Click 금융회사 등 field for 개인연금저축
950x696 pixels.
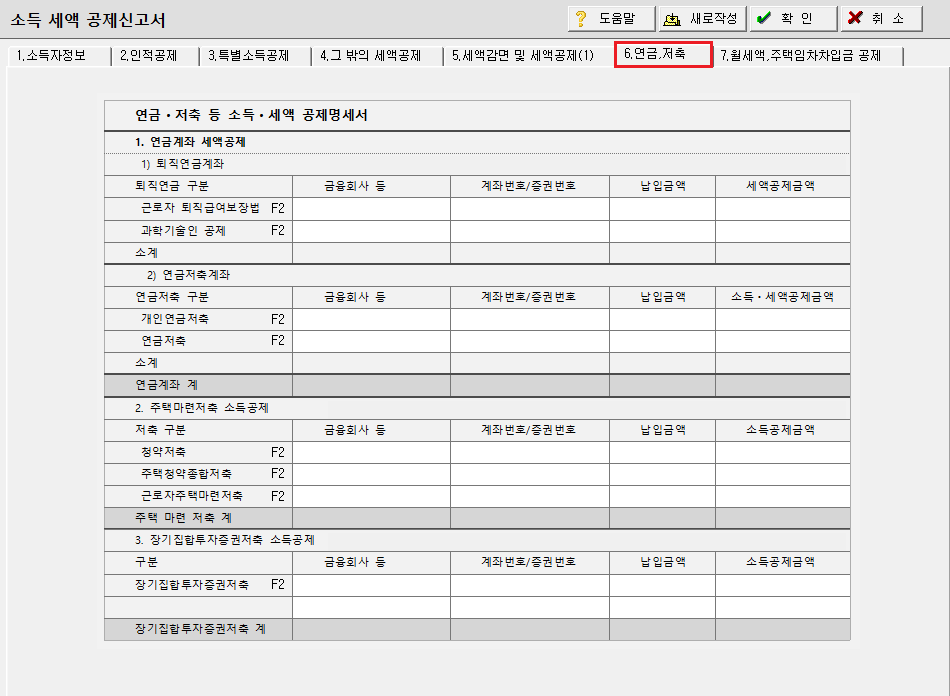tap(371, 320)
